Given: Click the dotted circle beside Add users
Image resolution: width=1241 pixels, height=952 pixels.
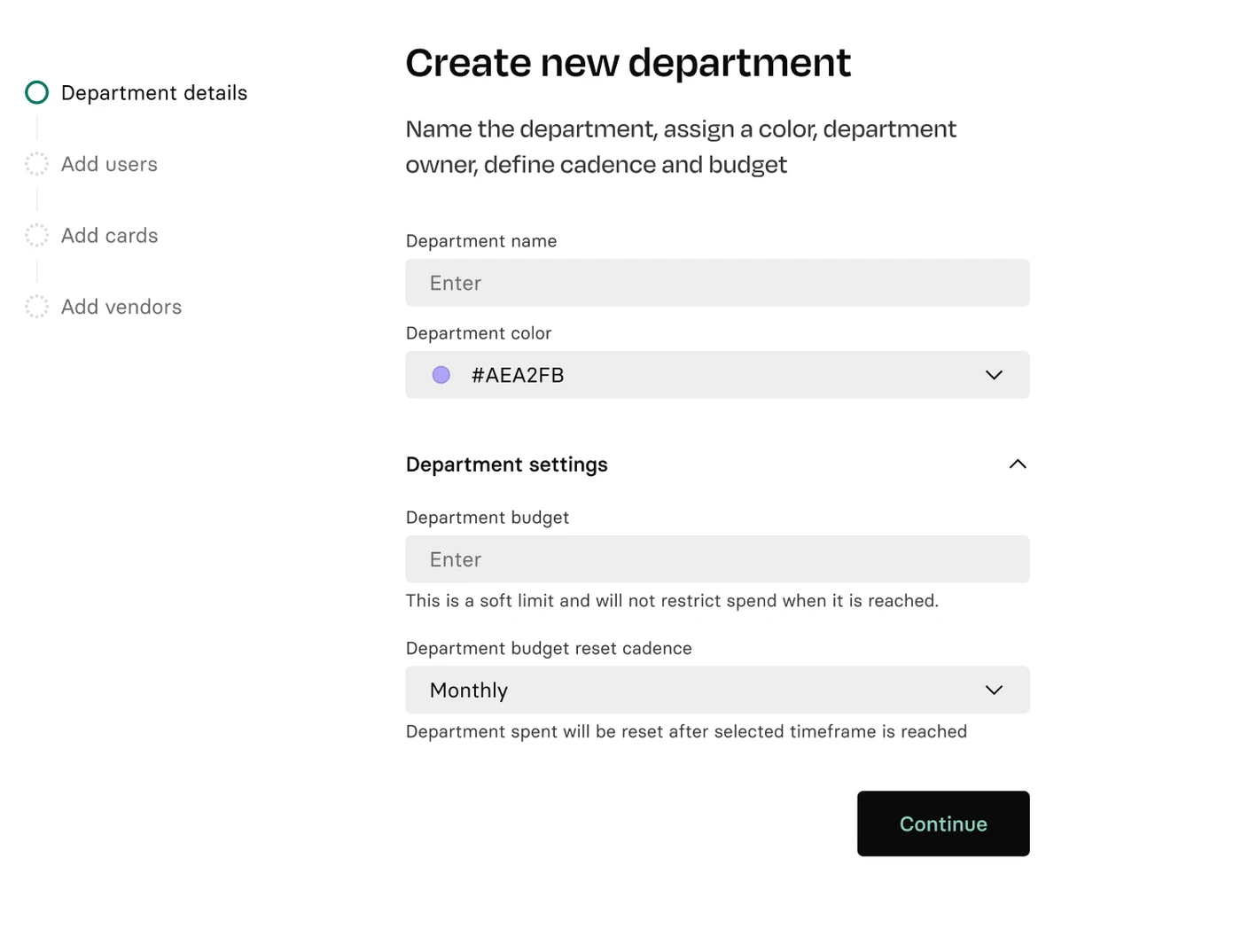Looking at the screenshot, I should 37,164.
